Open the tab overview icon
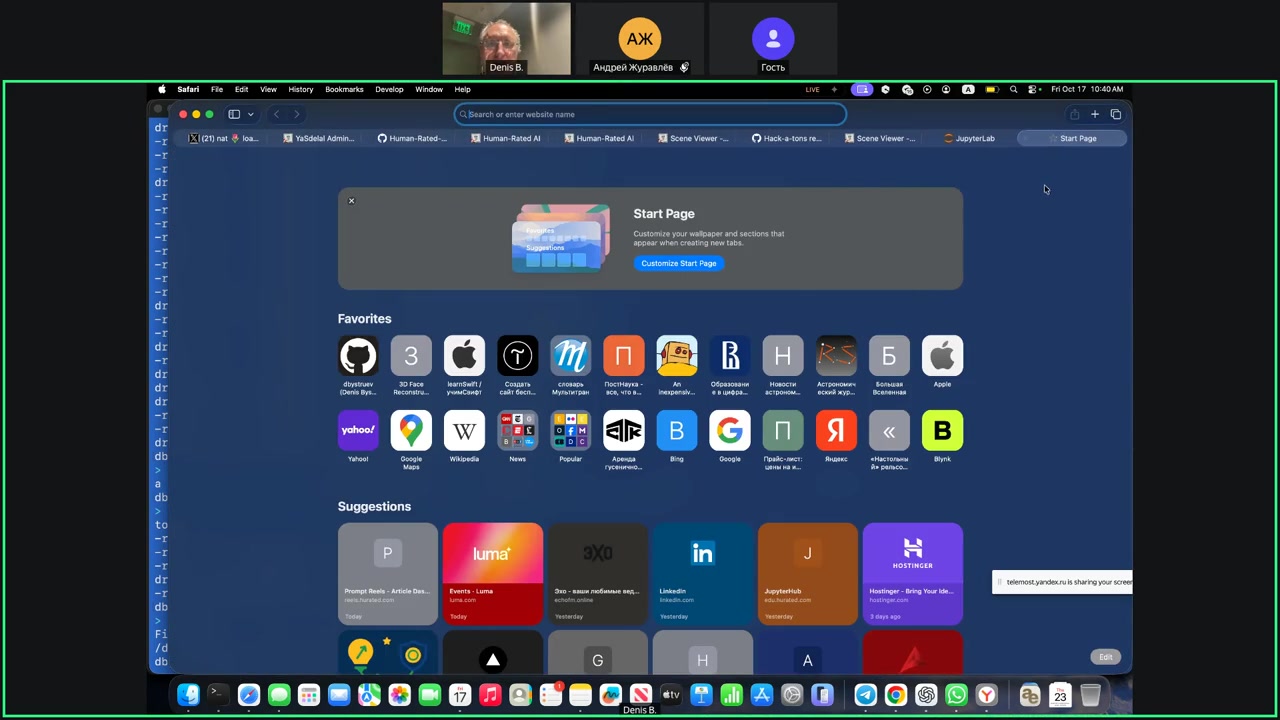The image size is (1280, 720). tap(1116, 114)
